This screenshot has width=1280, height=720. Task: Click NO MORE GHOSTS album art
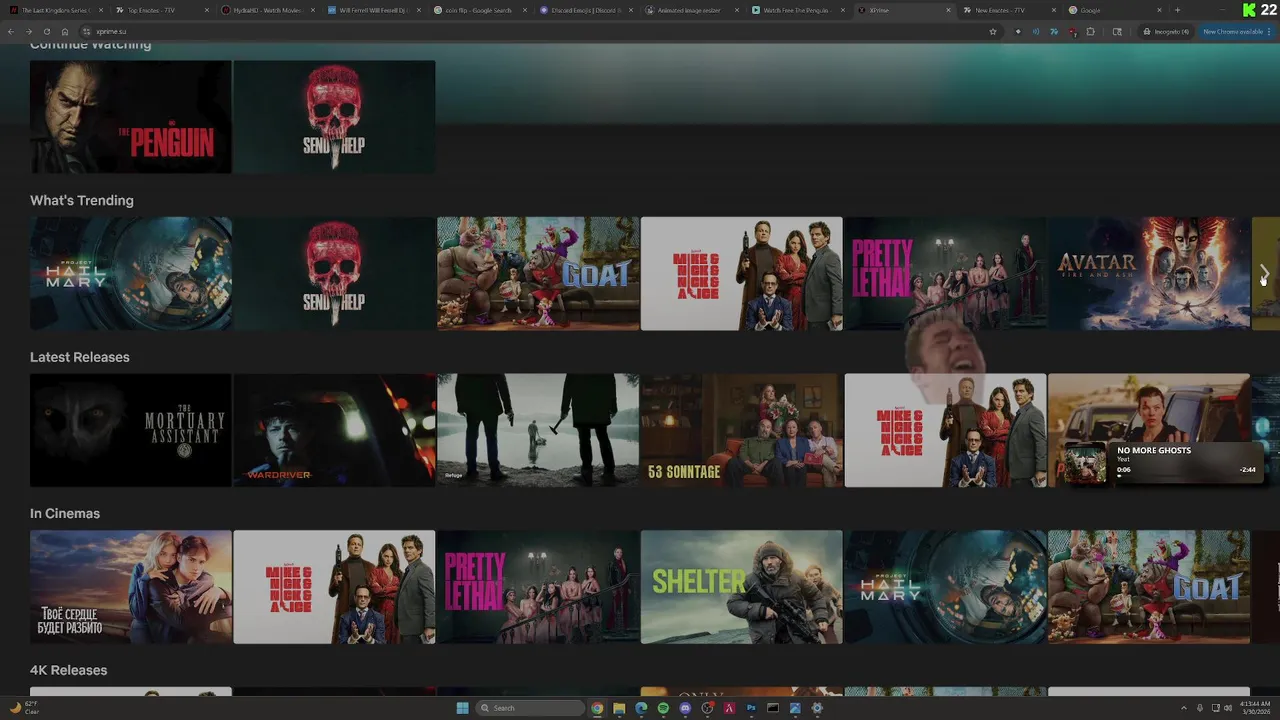(1085, 465)
